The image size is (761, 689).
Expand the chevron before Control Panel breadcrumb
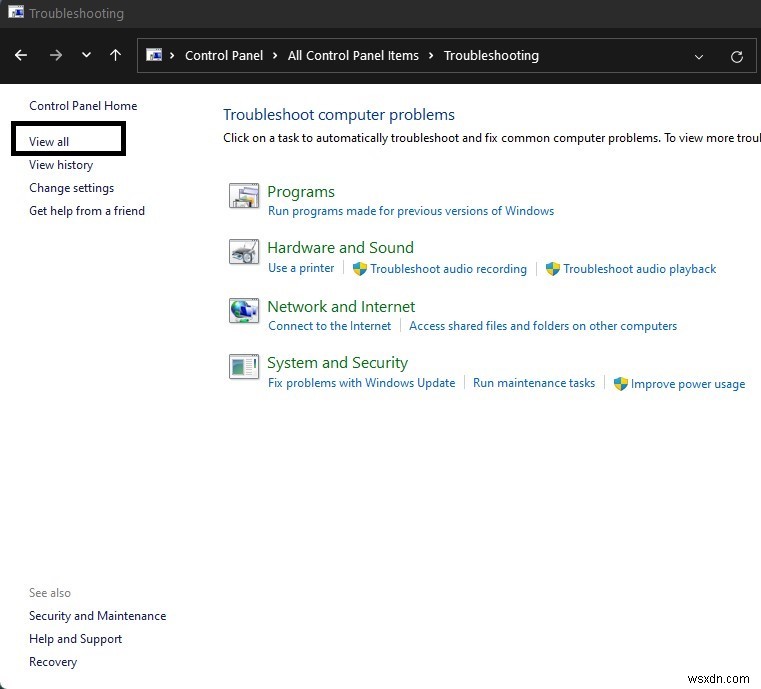pyautogui.click(x=172, y=55)
